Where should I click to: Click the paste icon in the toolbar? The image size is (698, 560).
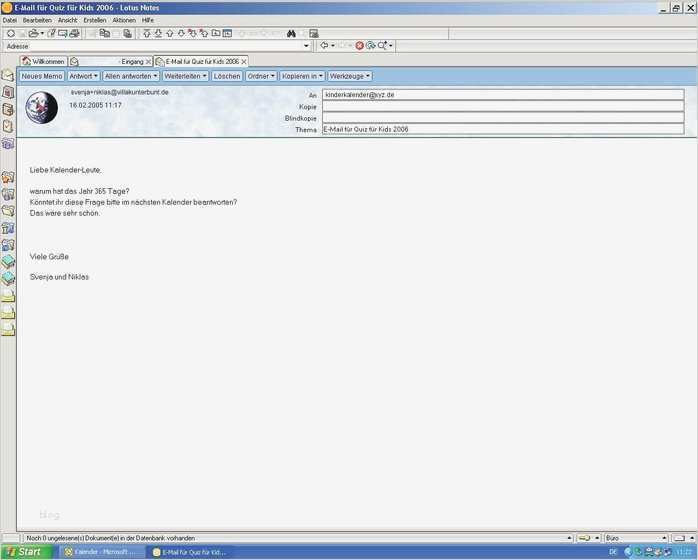click(128, 33)
